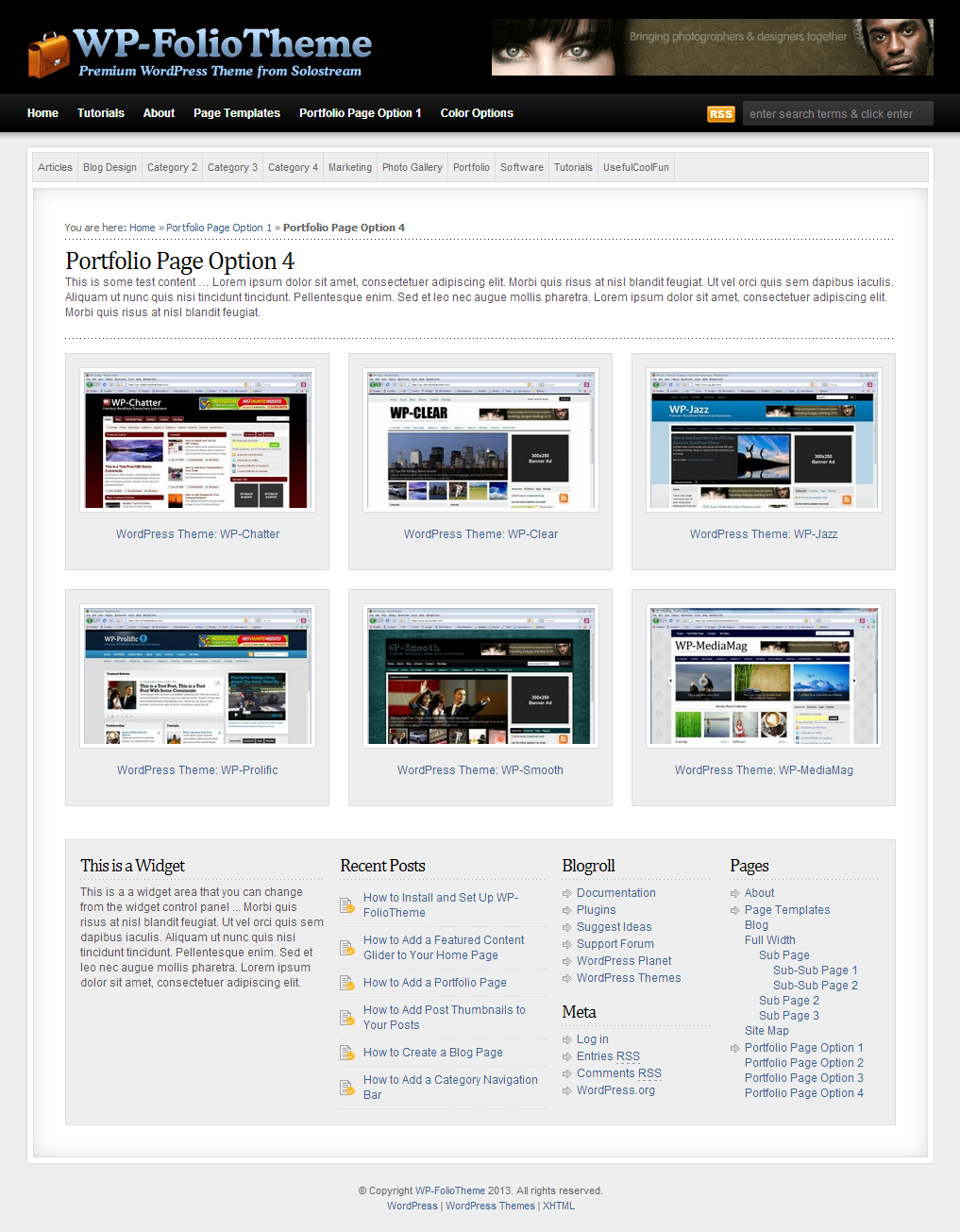Click the arrow bullet next to Log in
The image size is (960, 1232).
567,1039
